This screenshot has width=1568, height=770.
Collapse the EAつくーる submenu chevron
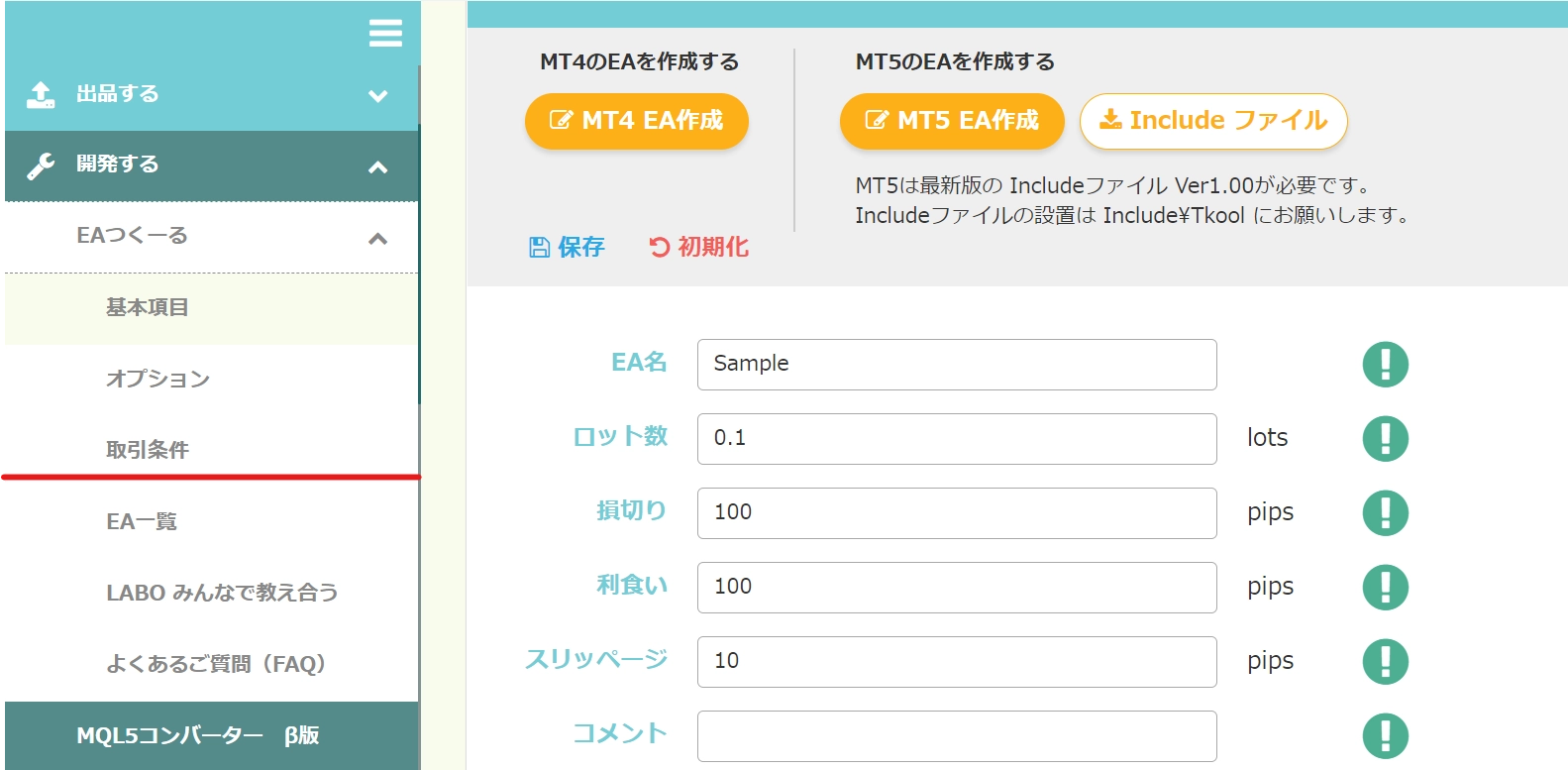point(377,239)
